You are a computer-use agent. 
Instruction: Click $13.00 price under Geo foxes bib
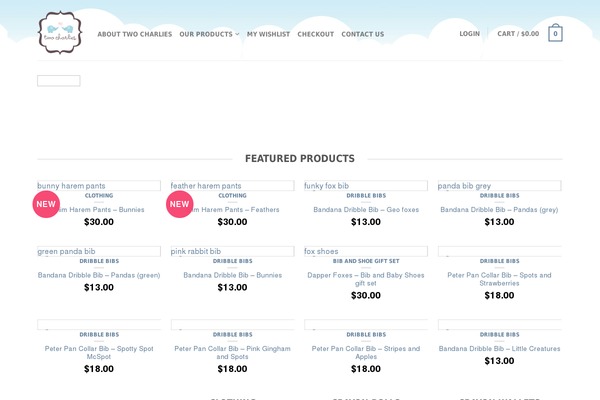tap(366, 222)
